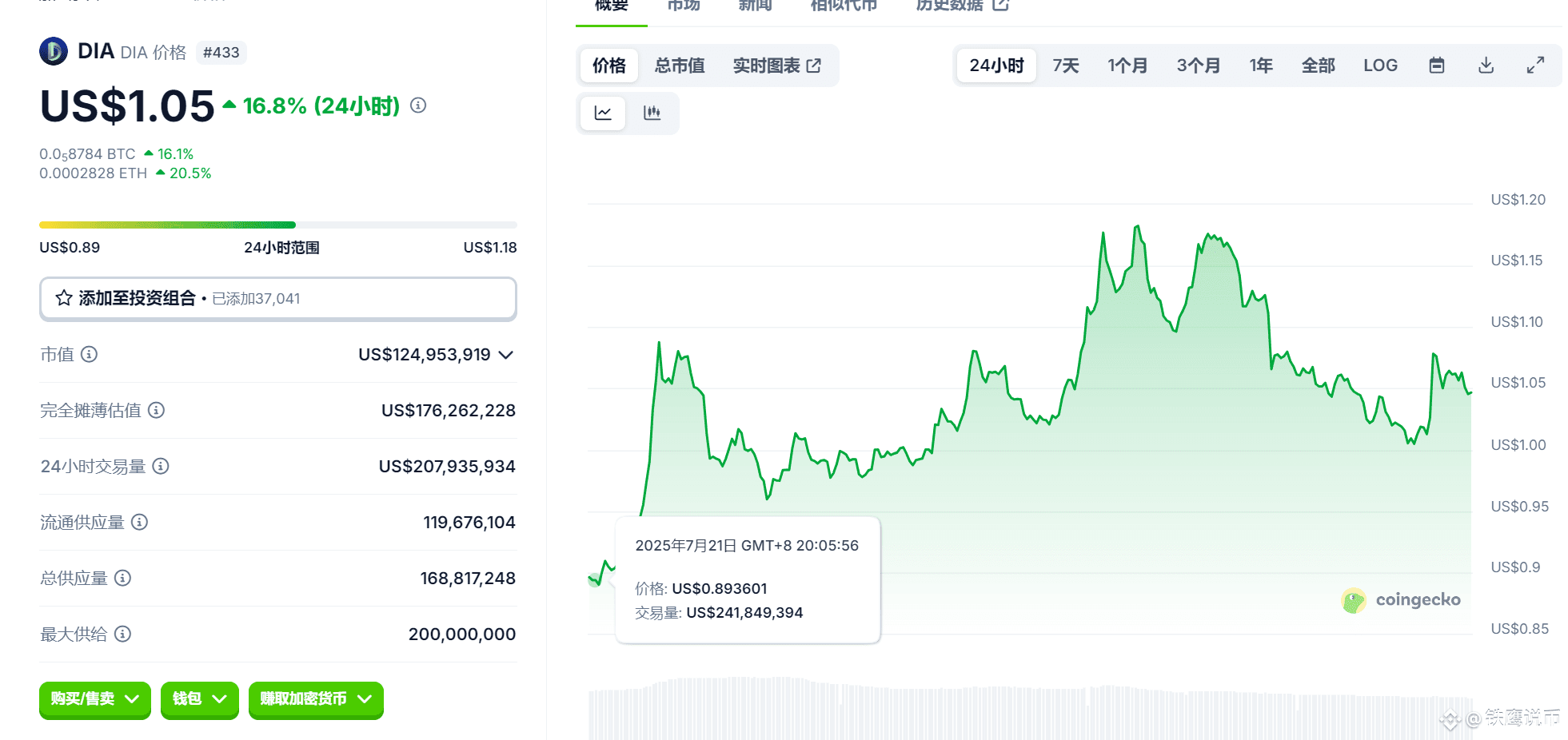The width and height of the screenshot is (1568, 740).
Task: Switch to the 总市值 chart tab
Action: click(680, 66)
